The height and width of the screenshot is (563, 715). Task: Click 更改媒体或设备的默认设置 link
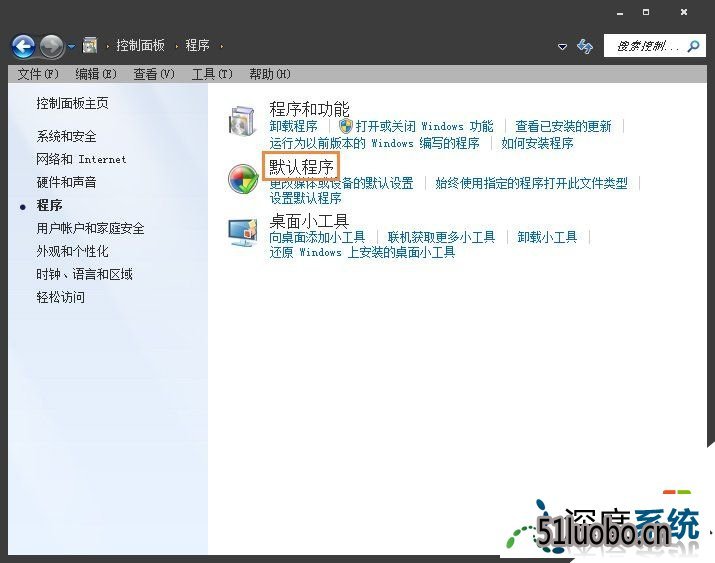pos(341,183)
